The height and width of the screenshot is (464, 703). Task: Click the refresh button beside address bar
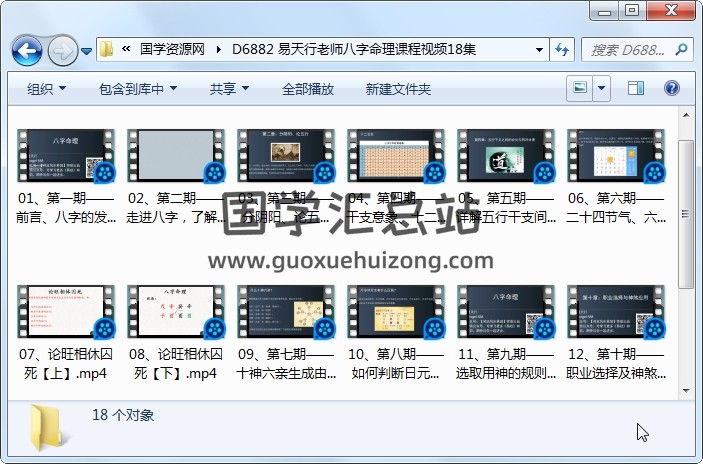click(562, 48)
